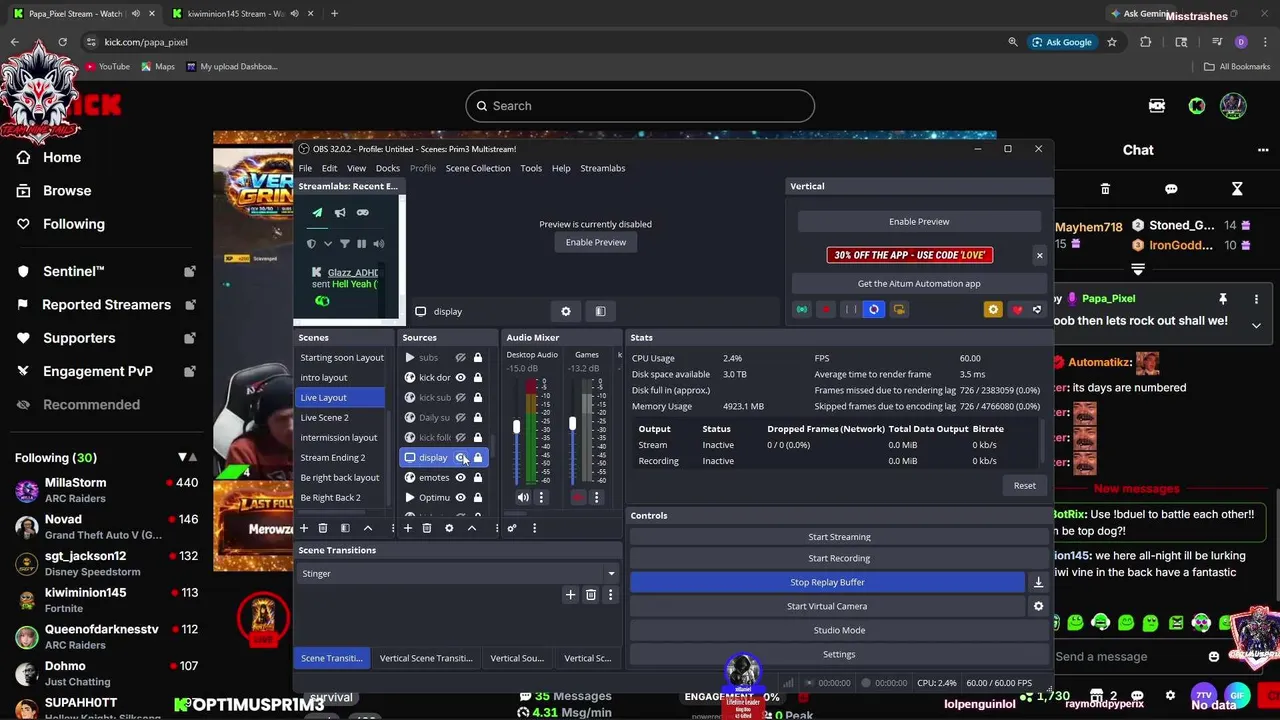Open virtual camera settings gear

[1038, 606]
